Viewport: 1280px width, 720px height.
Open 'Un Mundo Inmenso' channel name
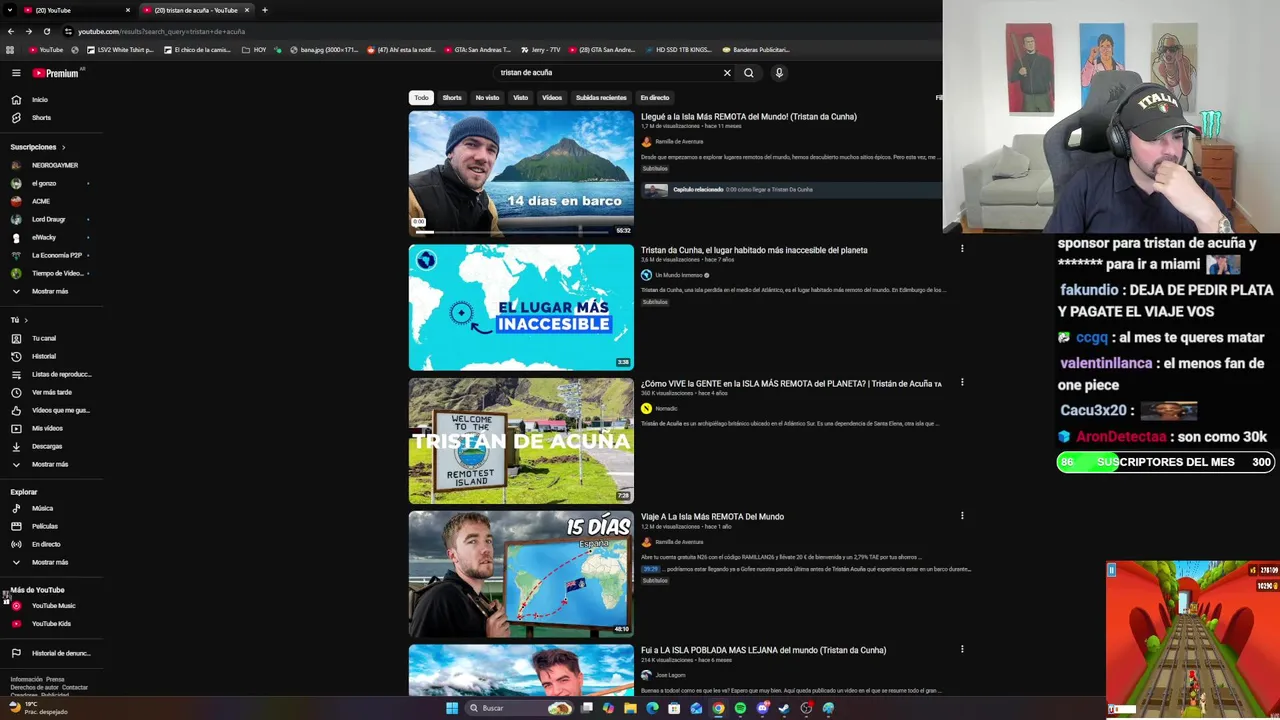click(x=678, y=275)
